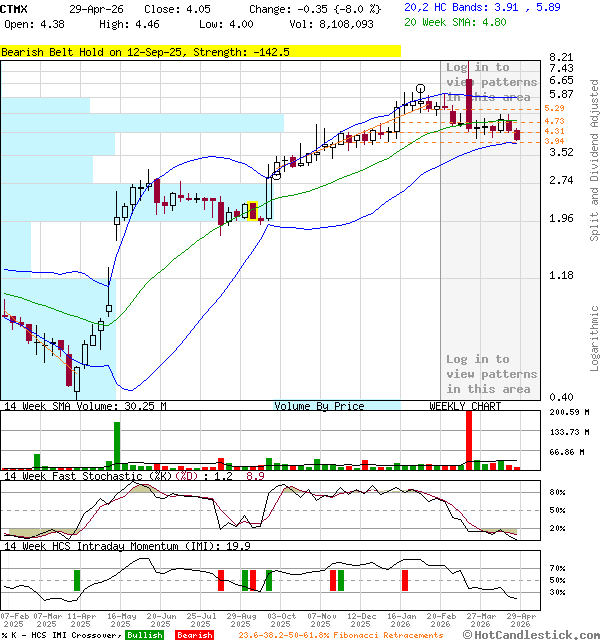The image size is (600, 640).
Task: Click the lower 'Log in to view patterns' text
Action: click(x=490, y=373)
